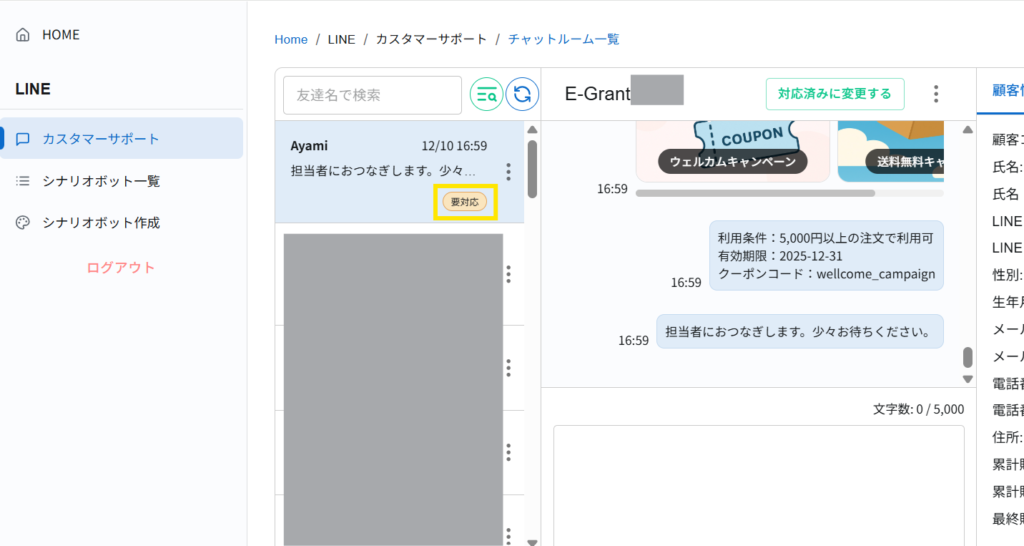
Task: Click 対応済みに変更する button
Action: click(834, 94)
